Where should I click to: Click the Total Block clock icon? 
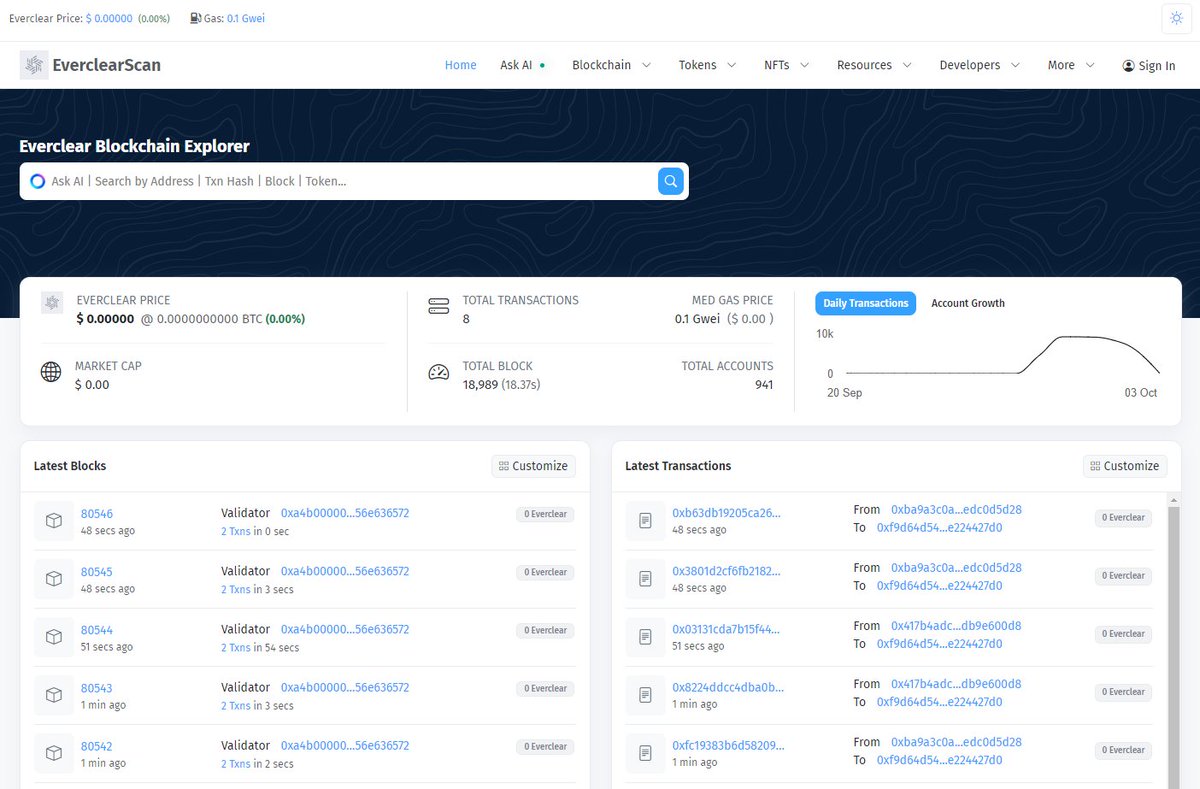[x=438, y=372]
